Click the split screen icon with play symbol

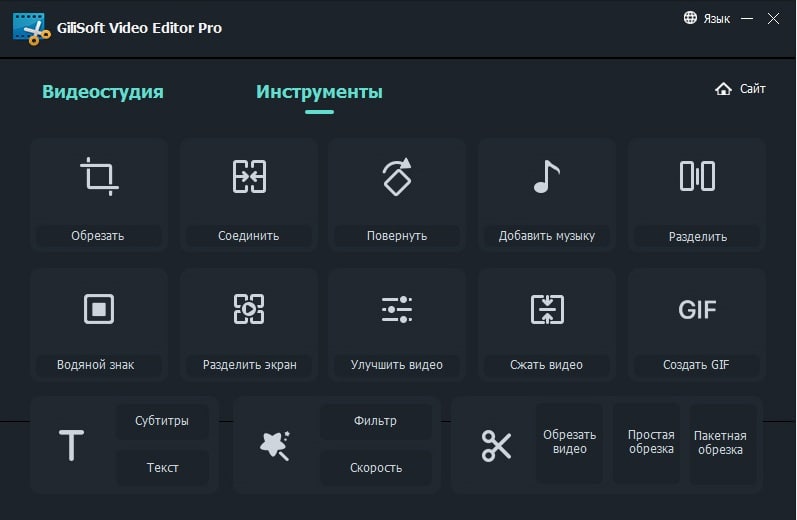tap(249, 309)
